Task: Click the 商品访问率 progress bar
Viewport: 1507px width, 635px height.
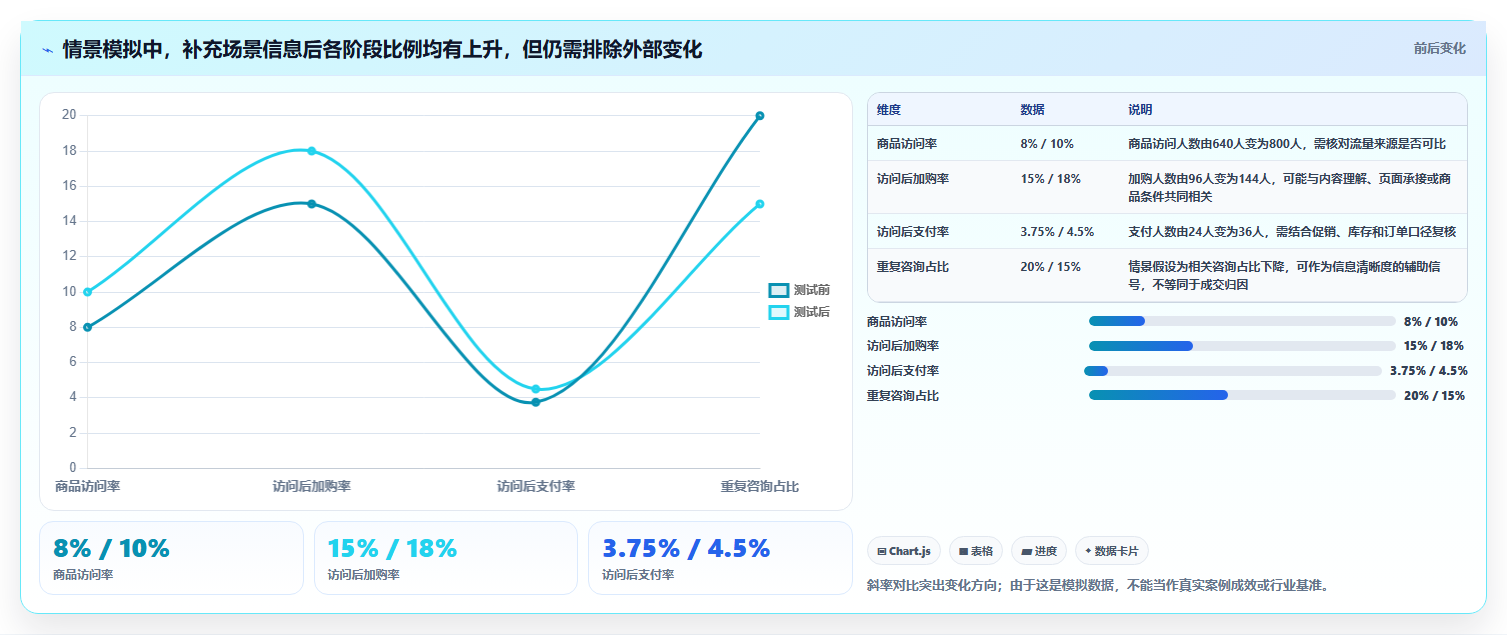Action: click(x=1242, y=321)
